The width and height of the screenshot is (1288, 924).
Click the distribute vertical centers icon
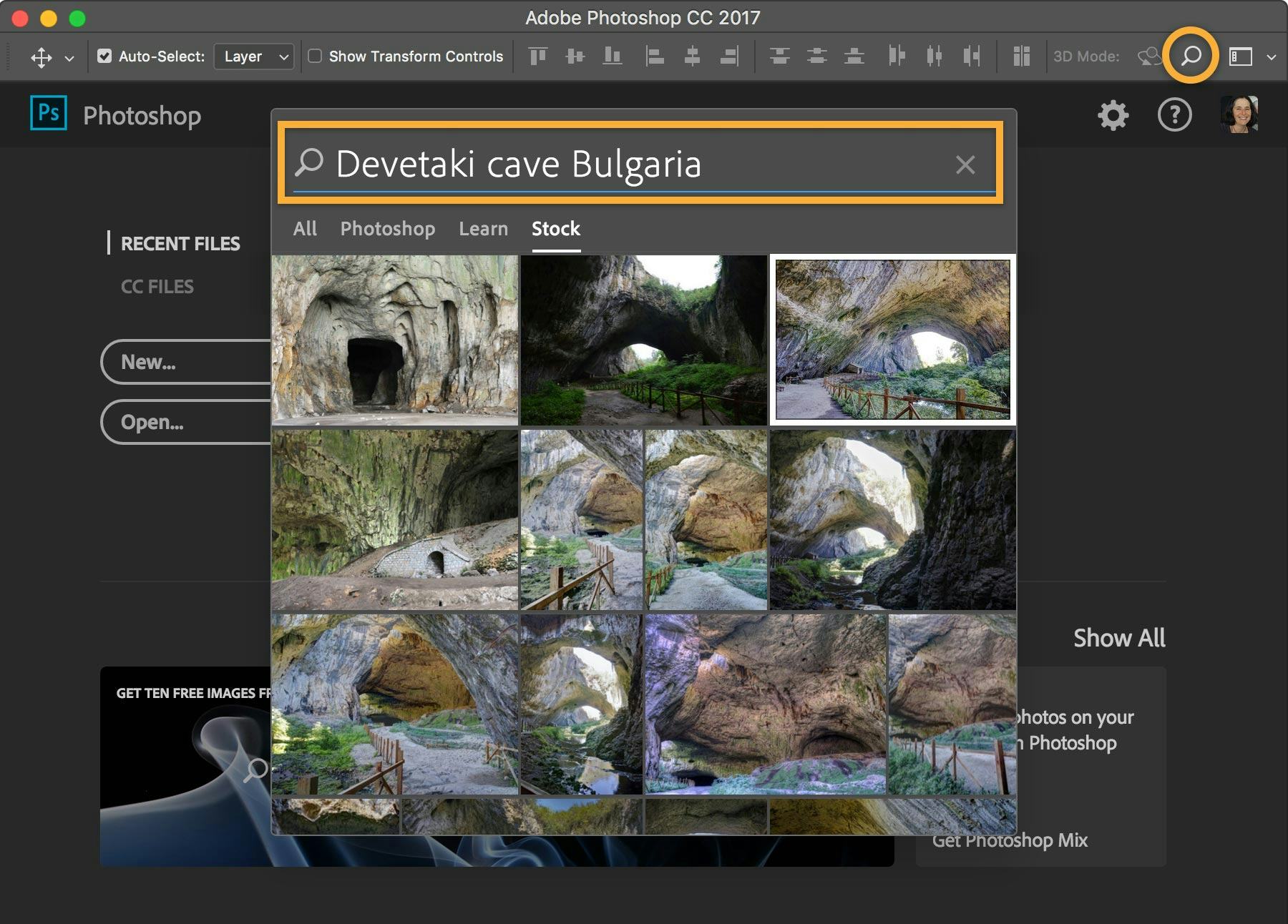(x=816, y=56)
